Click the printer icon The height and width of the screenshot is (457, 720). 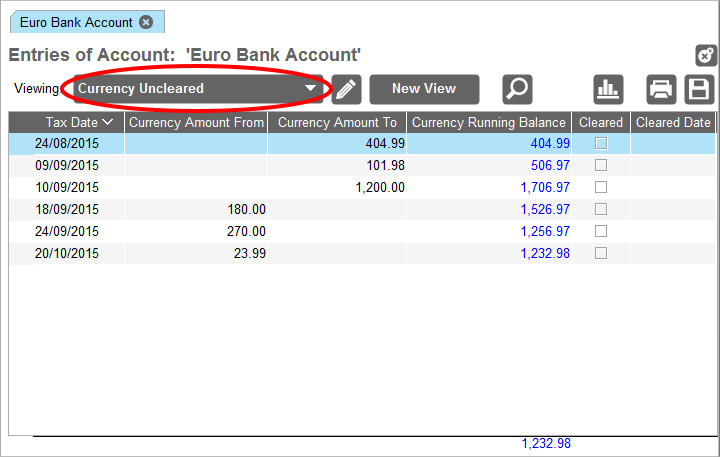click(x=661, y=89)
